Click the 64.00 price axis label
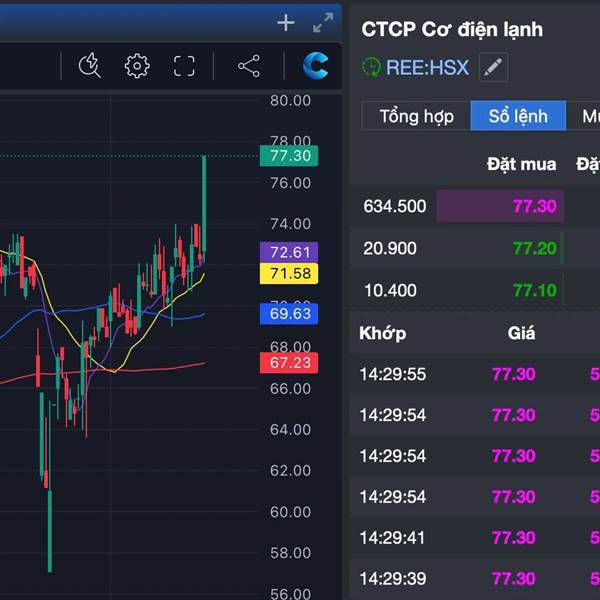 pyautogui.click(x=290, y=430)
